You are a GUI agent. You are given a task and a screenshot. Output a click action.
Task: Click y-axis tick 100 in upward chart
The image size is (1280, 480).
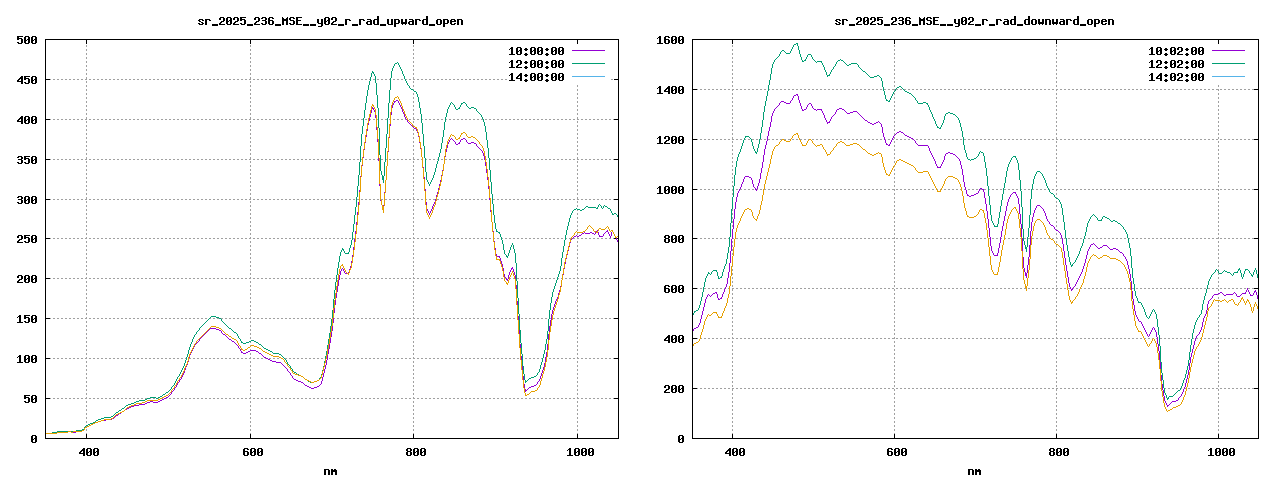click(x=27, y=359)
